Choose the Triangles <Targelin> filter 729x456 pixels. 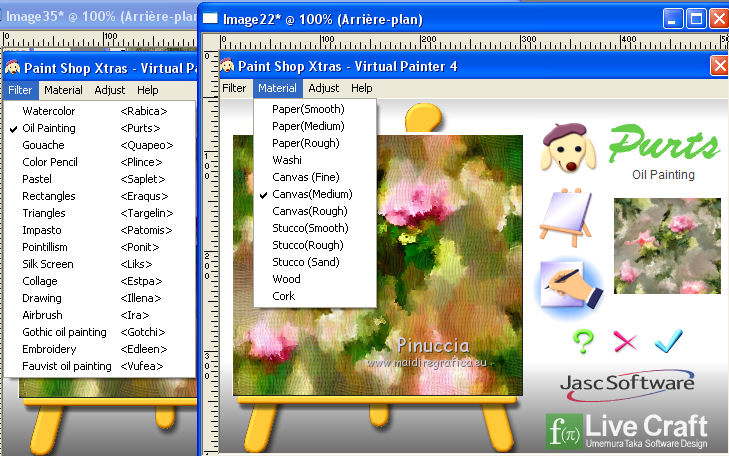(x=99, y=213)
